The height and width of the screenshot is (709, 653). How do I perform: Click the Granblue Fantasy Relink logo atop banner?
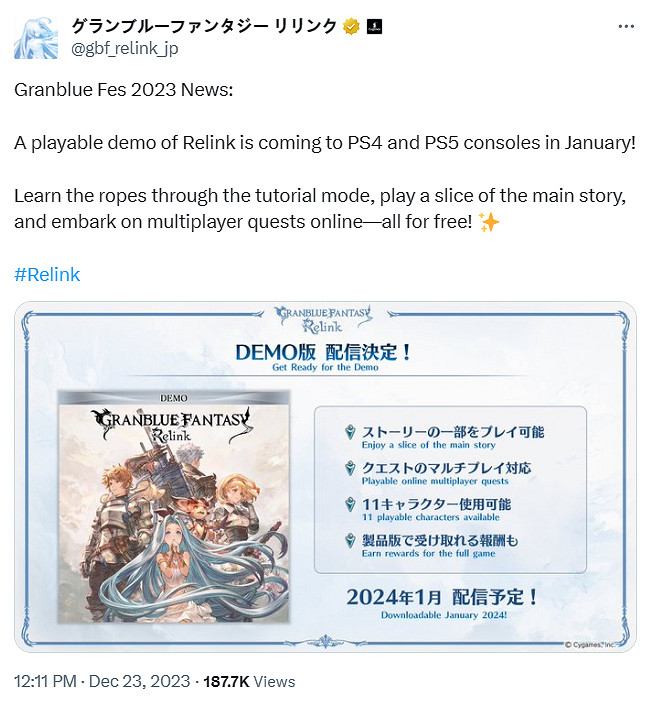point(324,319)
